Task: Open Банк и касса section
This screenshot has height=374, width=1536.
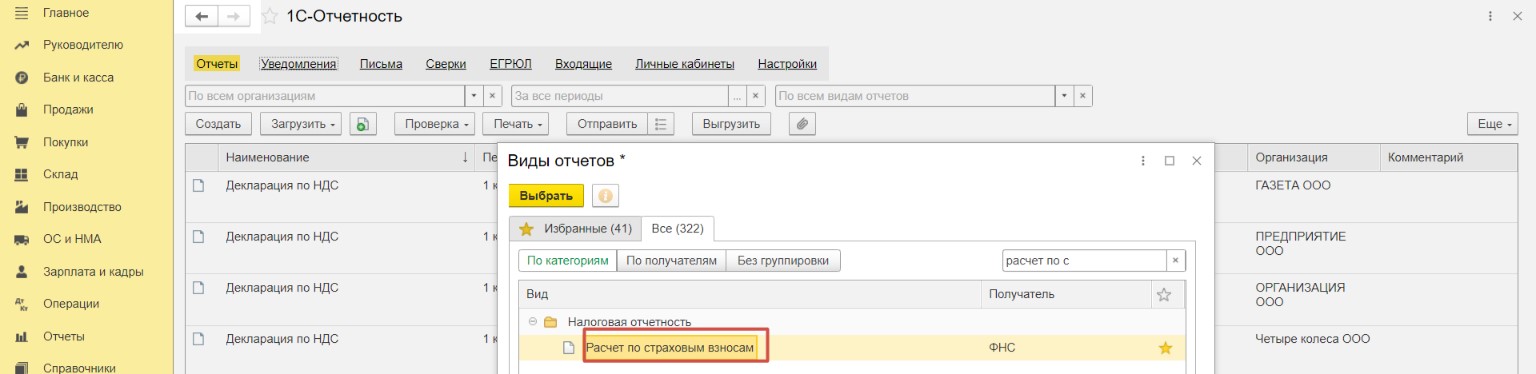Action: coord(78,77)
